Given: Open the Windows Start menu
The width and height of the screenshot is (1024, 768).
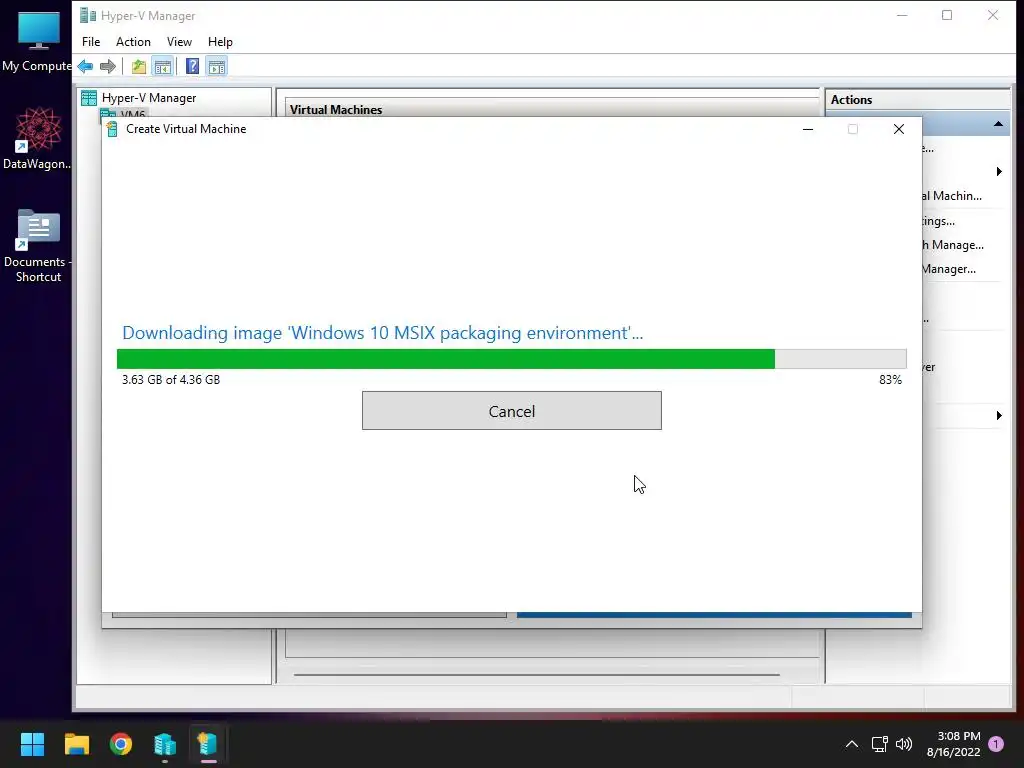Looking at the screenshot, I should [x=32, y=744].
